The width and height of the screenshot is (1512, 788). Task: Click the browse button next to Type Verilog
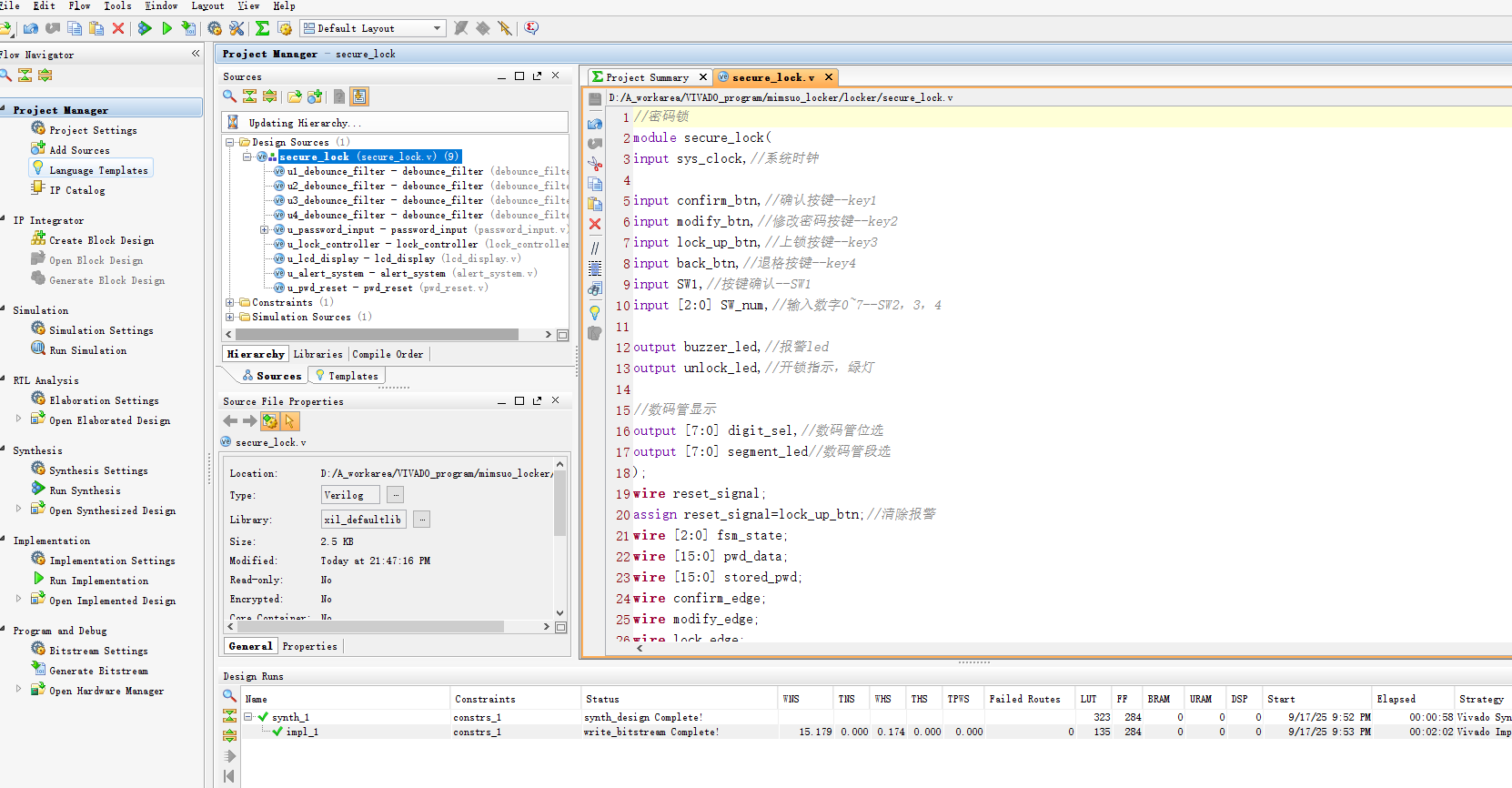tap(395, 495)
